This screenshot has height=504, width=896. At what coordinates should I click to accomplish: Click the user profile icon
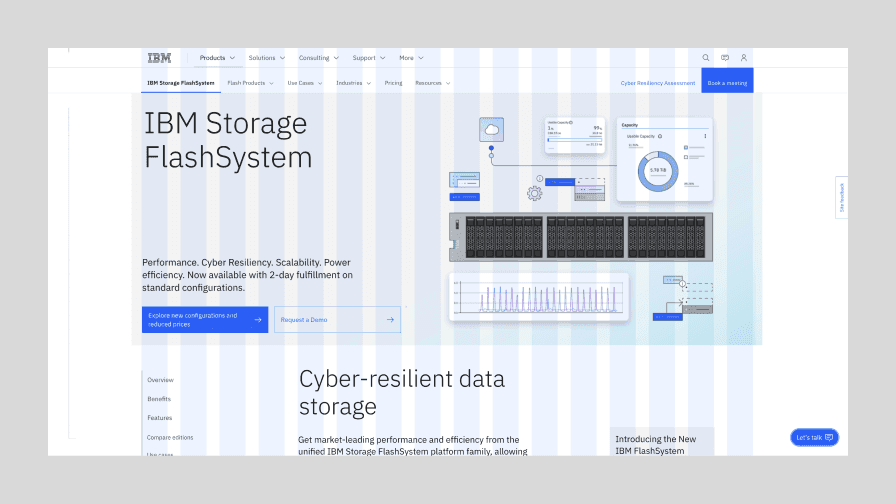(744, 58)
